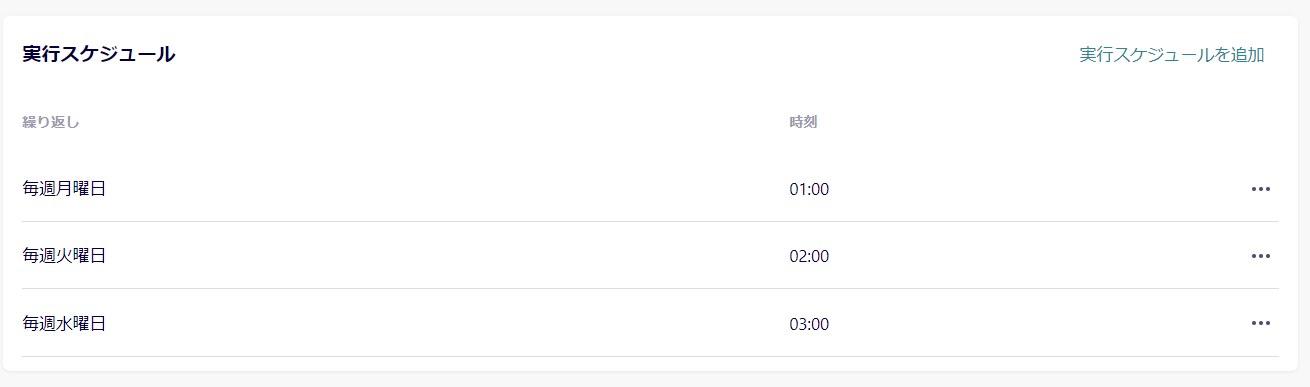Viewport: 1310px width, 387px height.
Task: Select the 毎週水曜日 repeat label
Action: [64, 323]
